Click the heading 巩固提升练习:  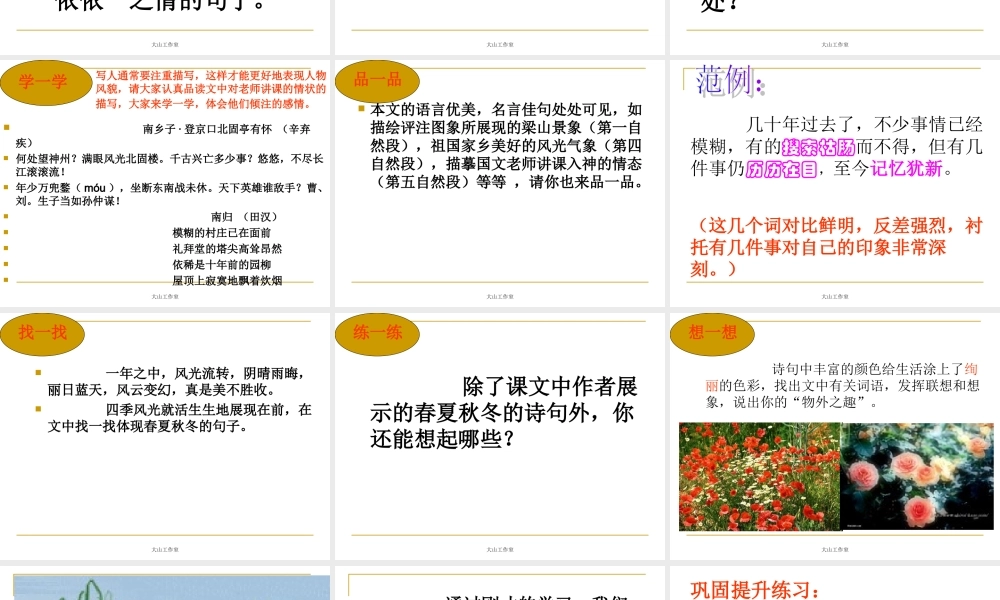coord(754,590)
